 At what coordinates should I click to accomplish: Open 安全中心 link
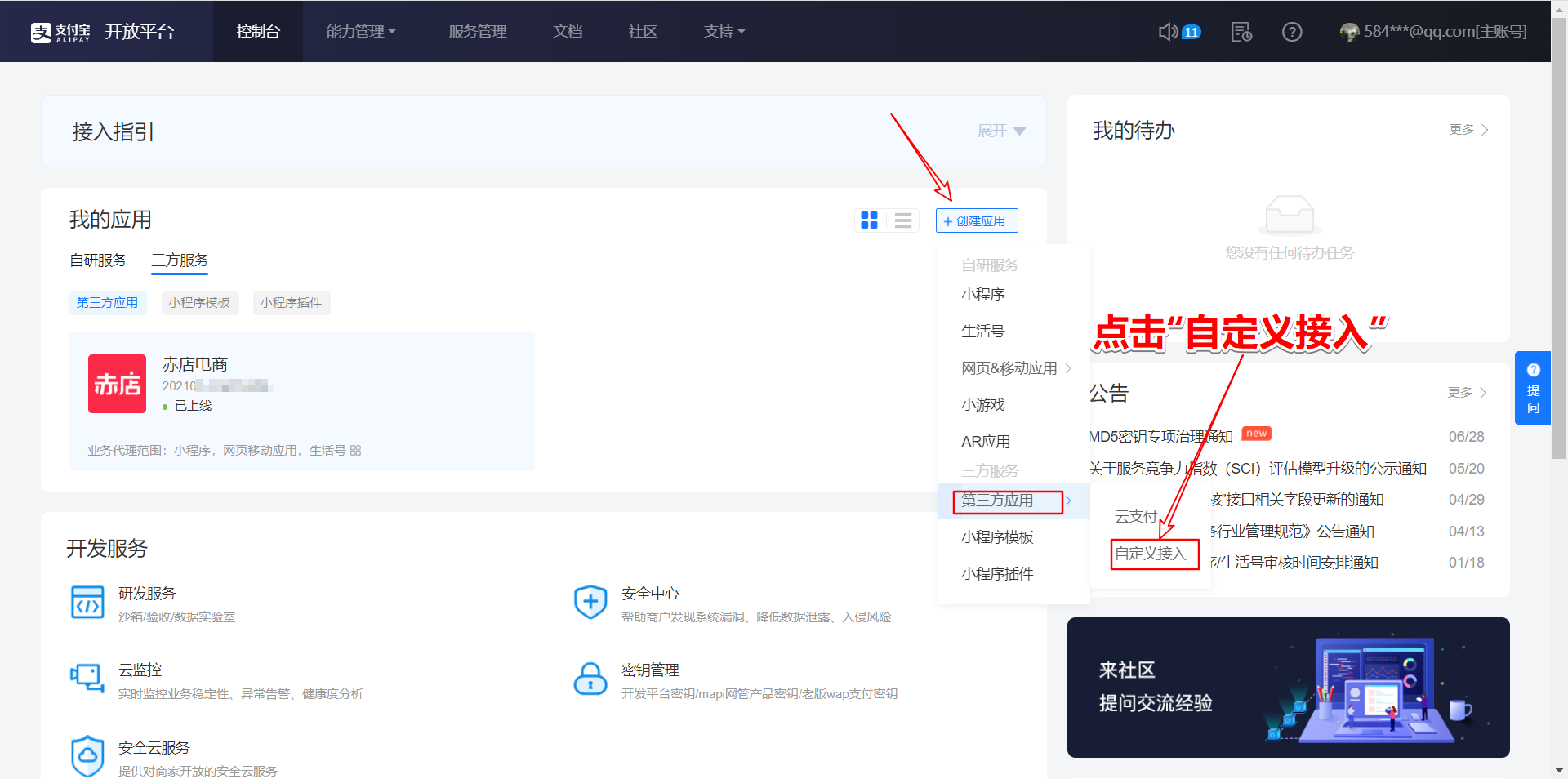(650, 594)
